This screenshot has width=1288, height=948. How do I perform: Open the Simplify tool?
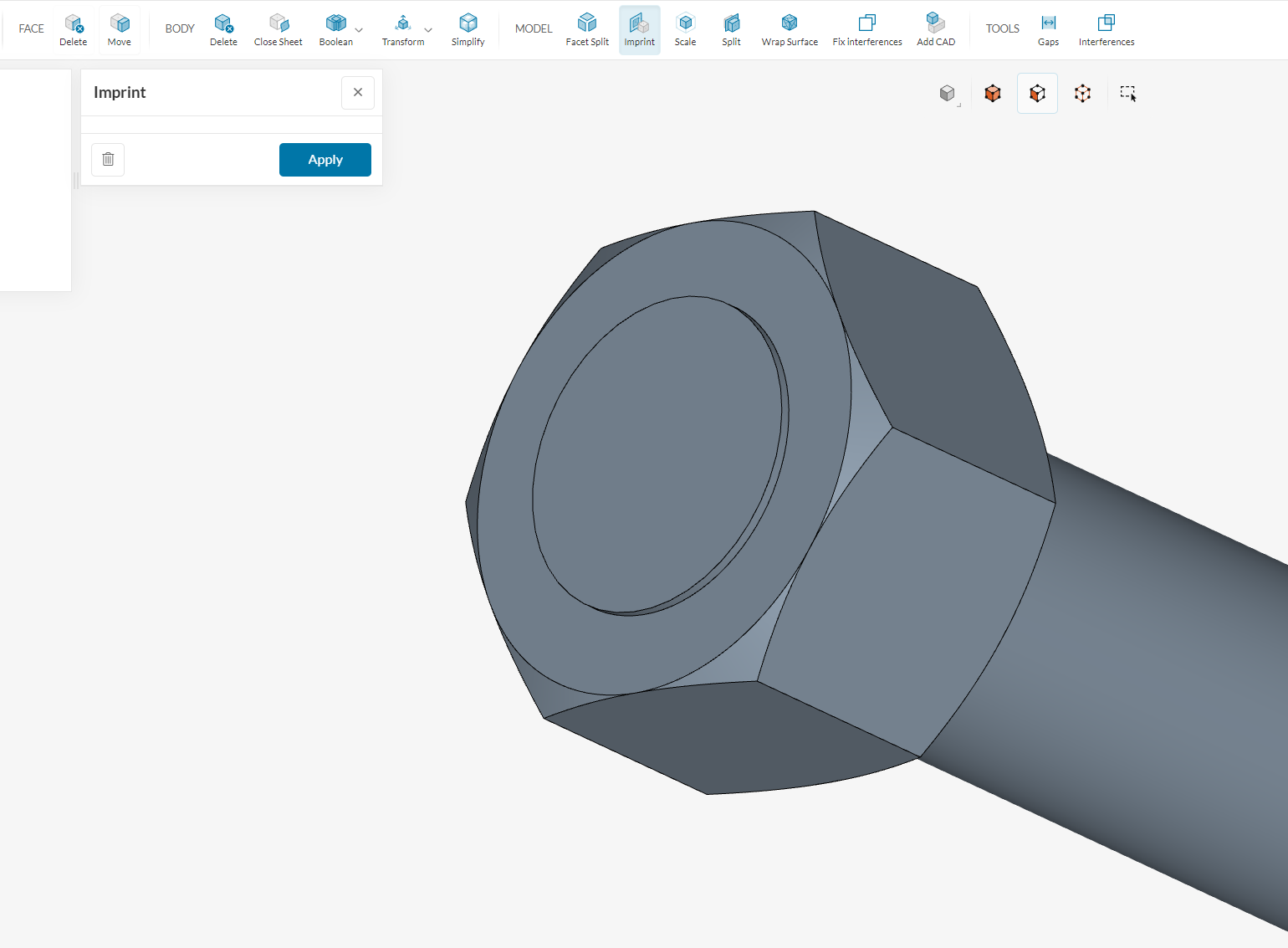pos(468,29)
